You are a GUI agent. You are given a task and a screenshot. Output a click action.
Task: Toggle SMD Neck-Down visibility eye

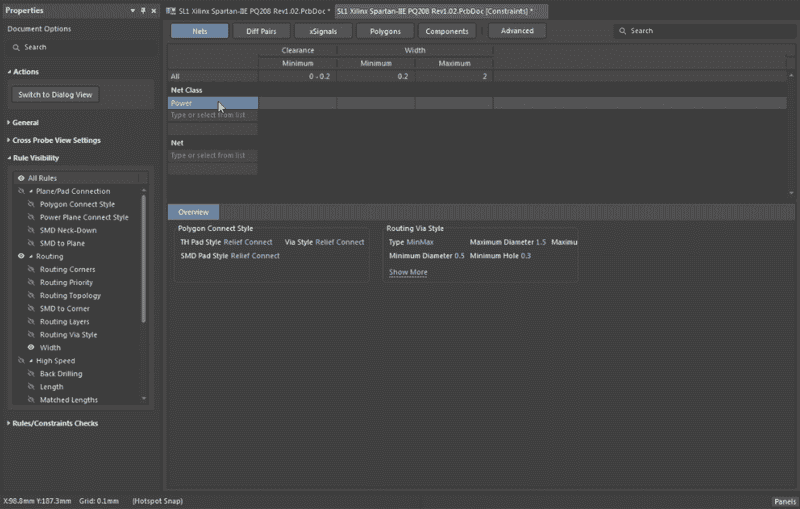[31, 230]
